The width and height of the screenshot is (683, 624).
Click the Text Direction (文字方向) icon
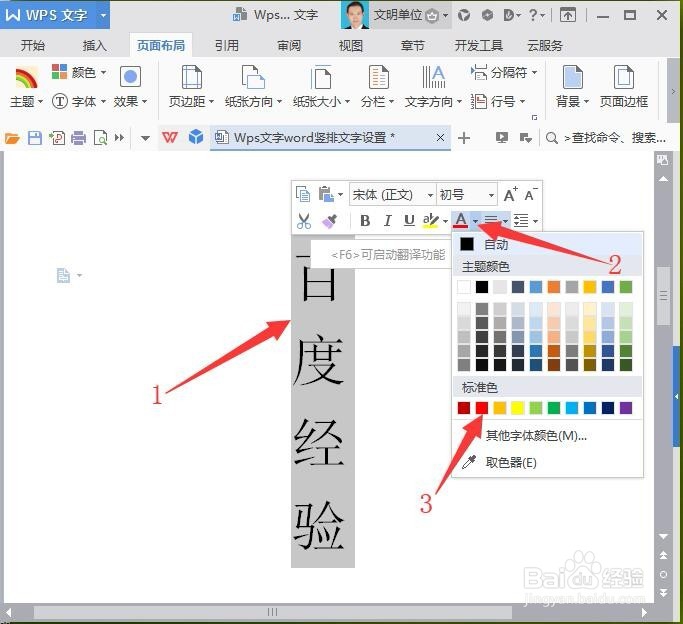coord(433,77)
